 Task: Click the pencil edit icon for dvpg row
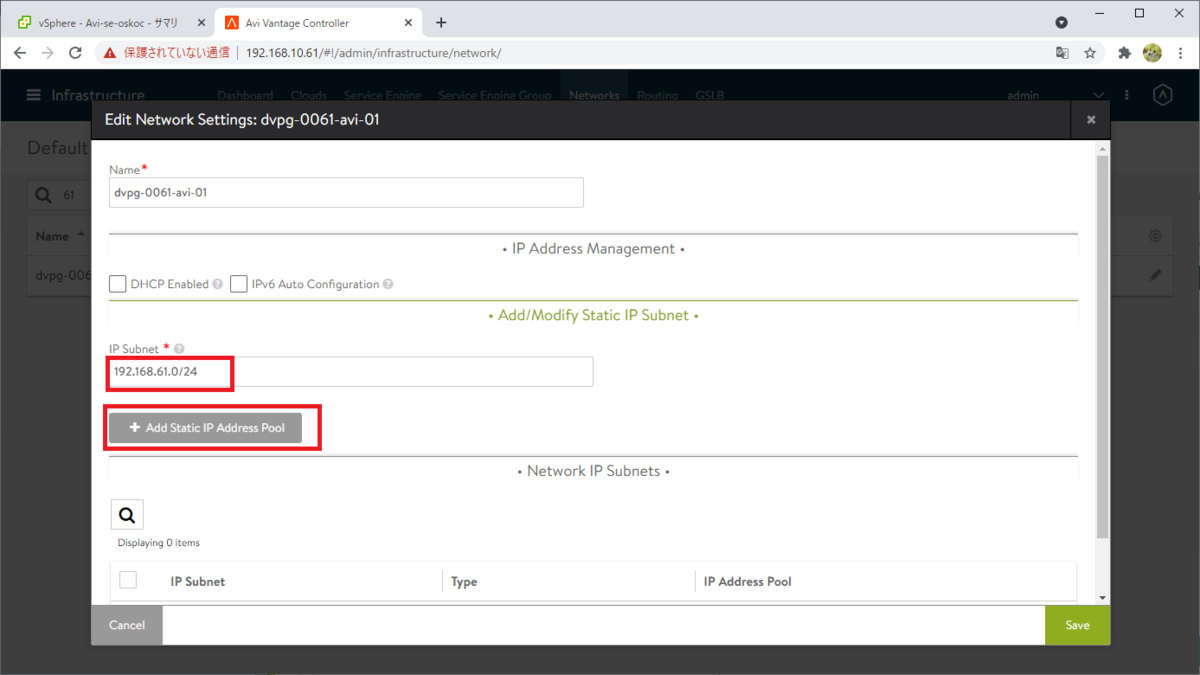[1156, 275]
